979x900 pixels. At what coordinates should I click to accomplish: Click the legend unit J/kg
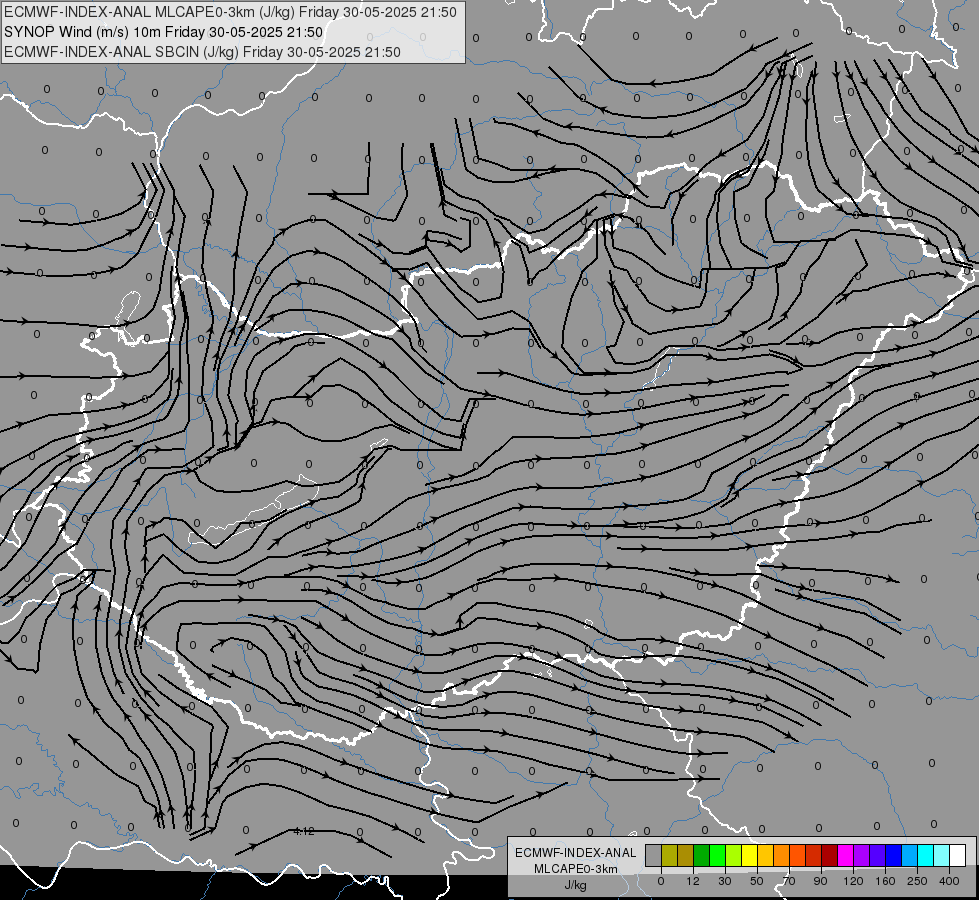575,885
